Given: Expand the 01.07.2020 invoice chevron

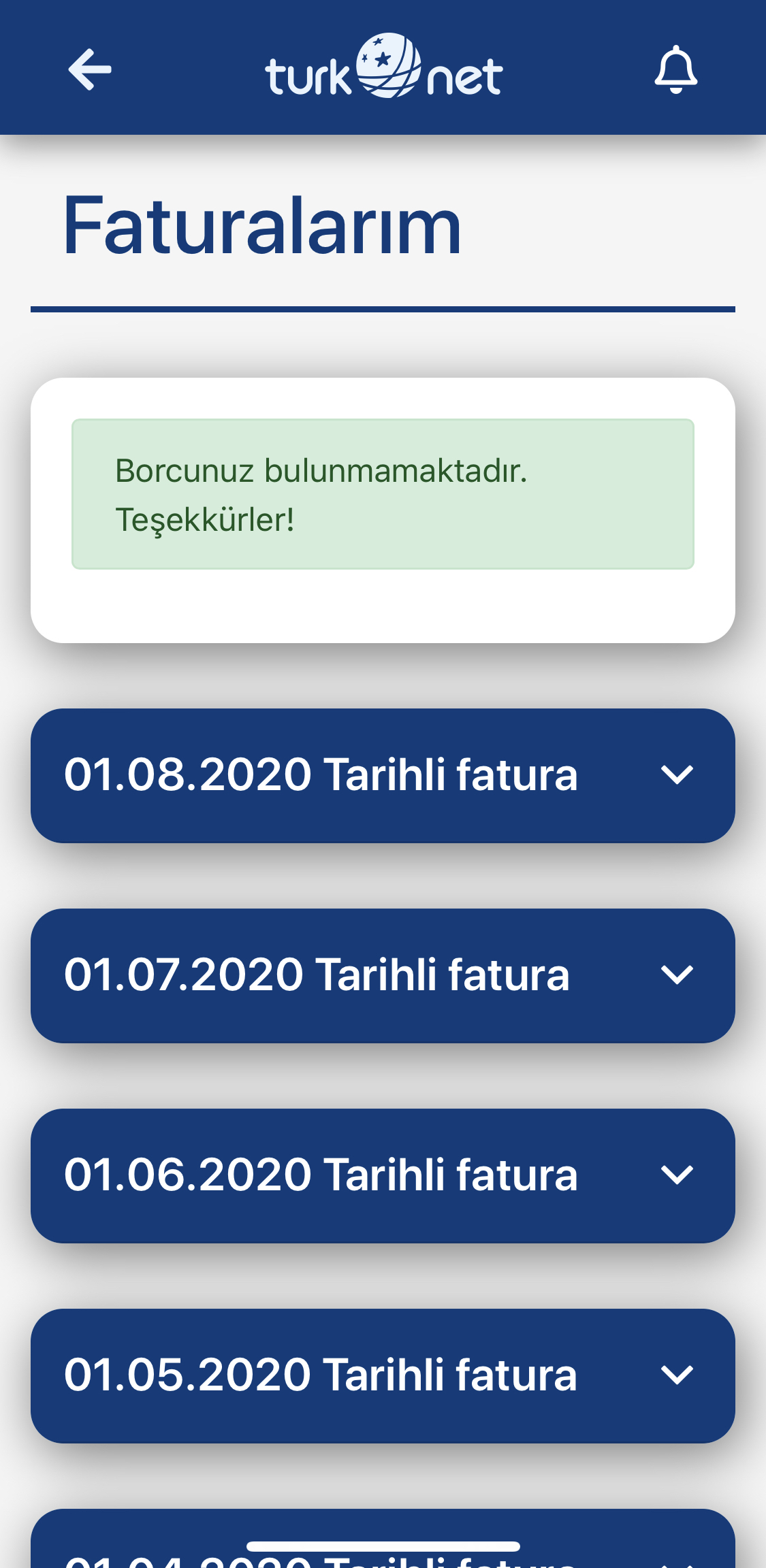Looking at the screenshot, I should click(x=677, y=975).
